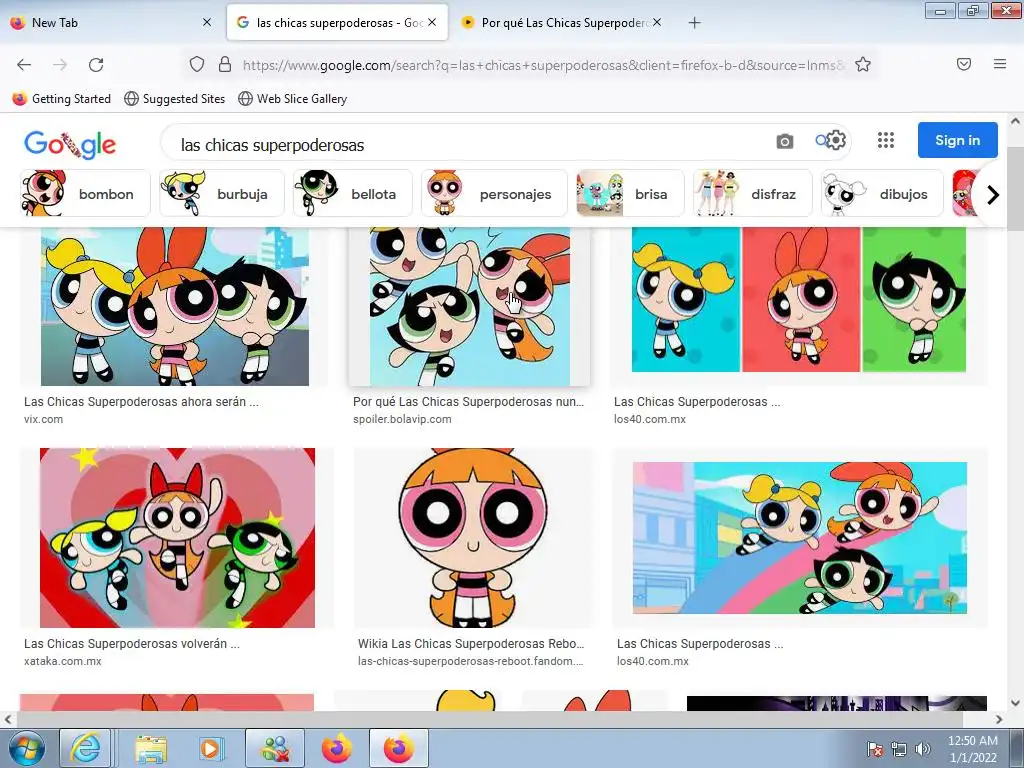Screen dimensions: 1024x768
Task: Click the horizontal scrollbar right arrow
Action: [x=999, y=719]
